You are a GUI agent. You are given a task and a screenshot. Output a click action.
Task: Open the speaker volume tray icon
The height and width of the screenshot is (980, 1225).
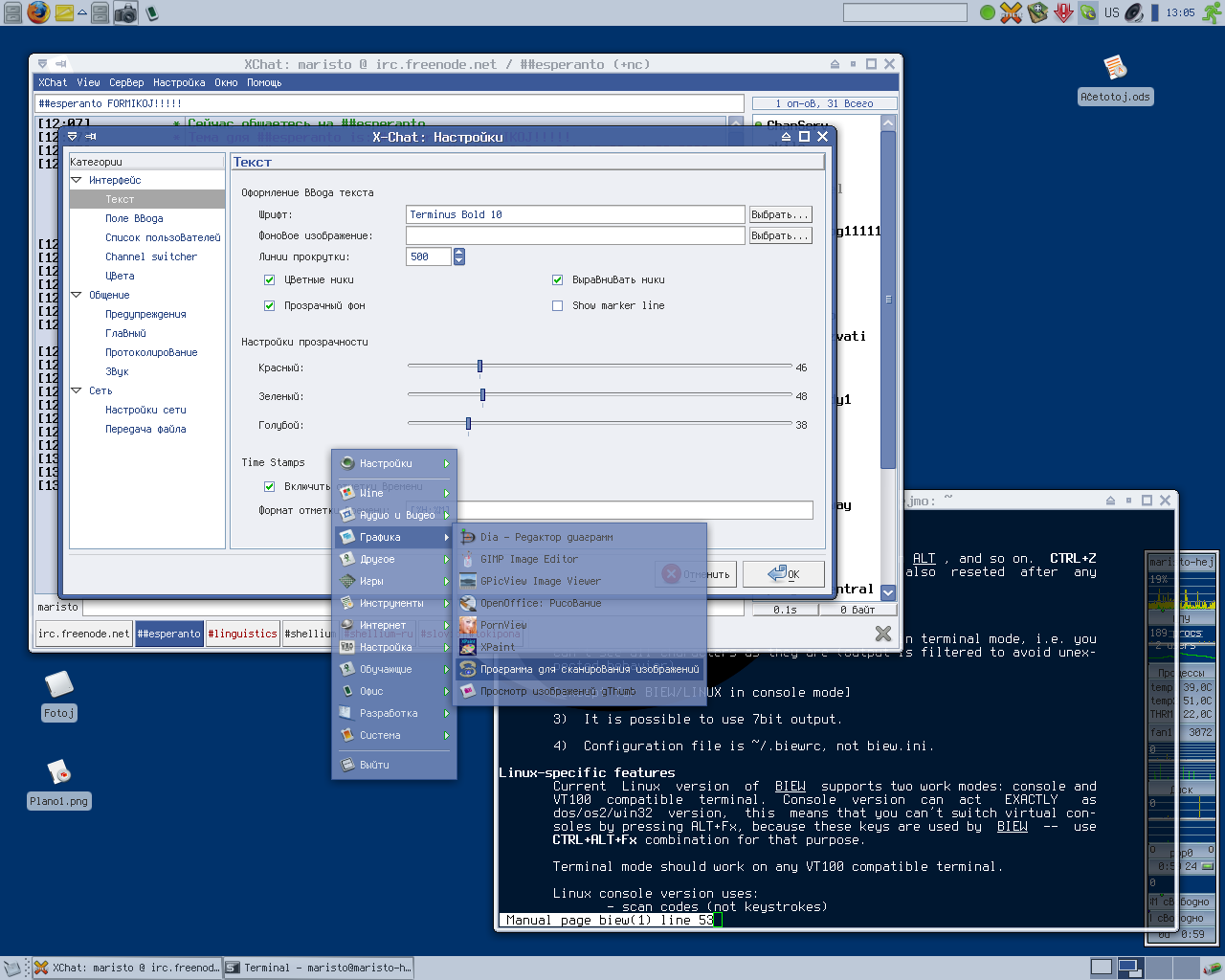pos(1134,12)
